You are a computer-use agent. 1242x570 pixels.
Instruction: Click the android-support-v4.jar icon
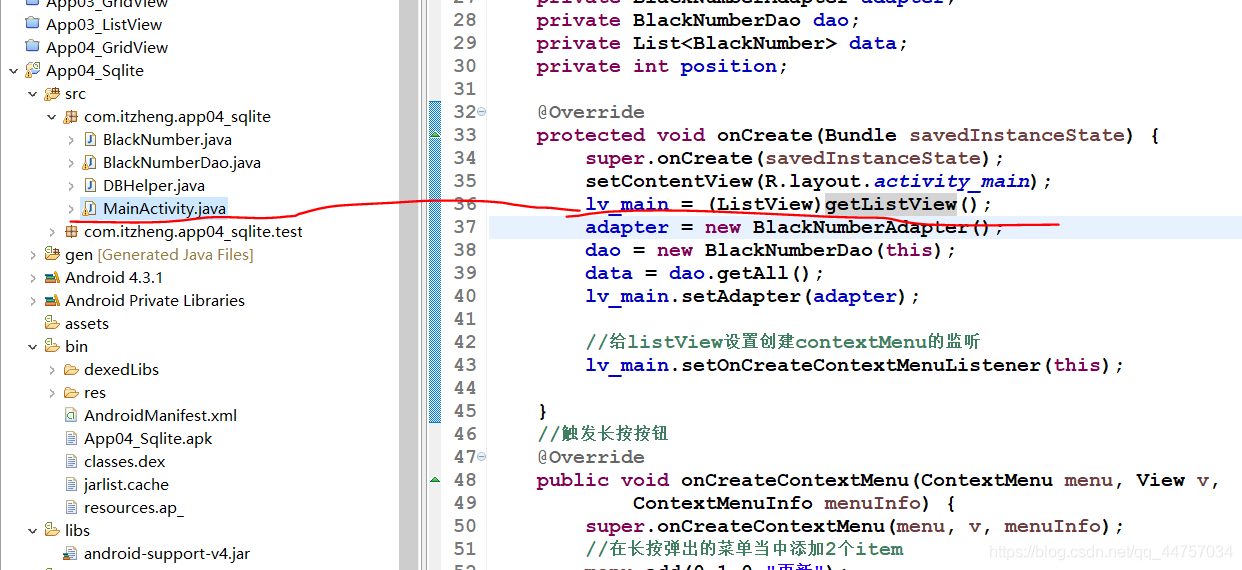(71, 553)
